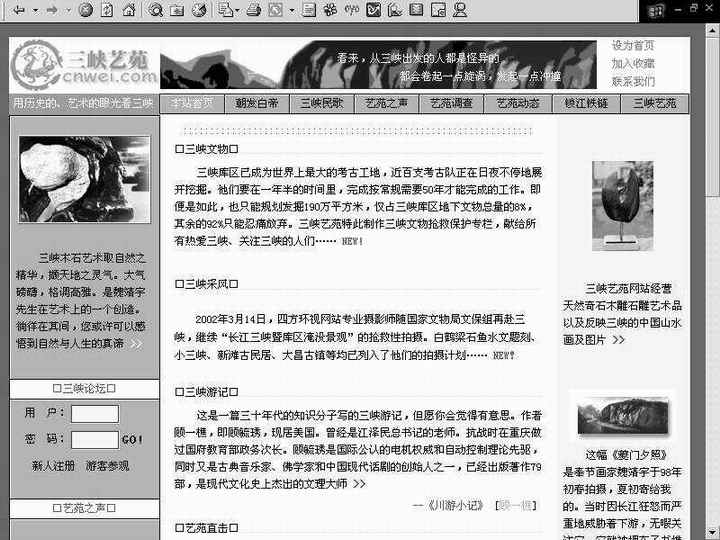Click the □艺苑之声□ sidebar heading

tap(84, 508)
